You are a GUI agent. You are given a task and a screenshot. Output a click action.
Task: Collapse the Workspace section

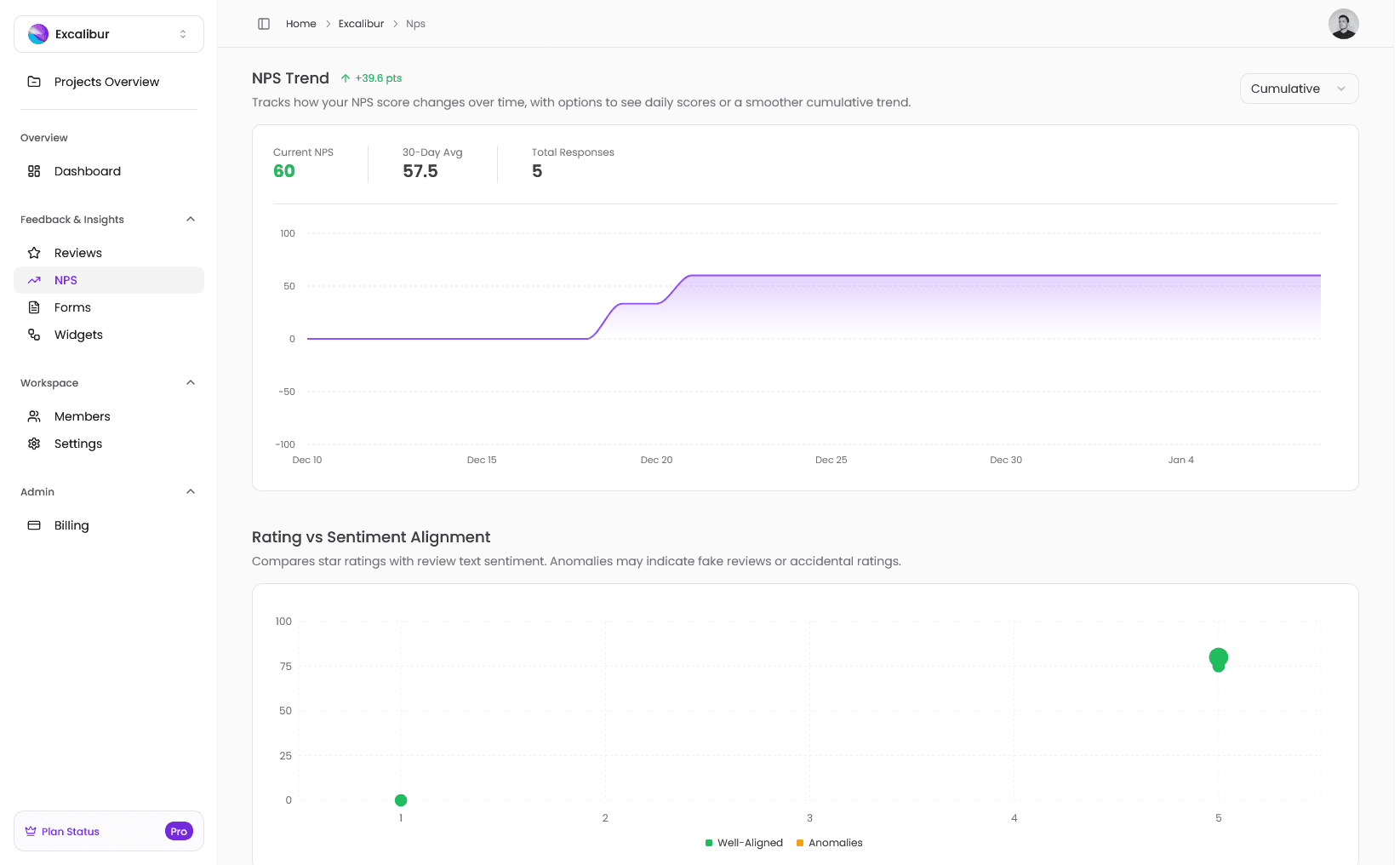point(191,383)
